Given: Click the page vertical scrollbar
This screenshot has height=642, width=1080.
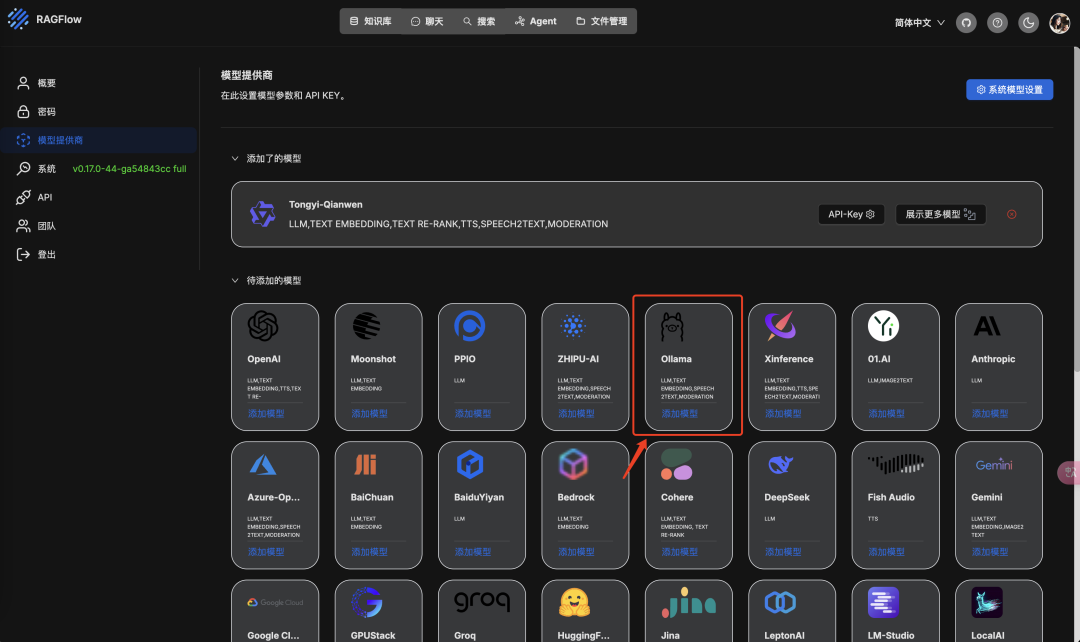Looking at the screenshot, I should (1076, 209).
